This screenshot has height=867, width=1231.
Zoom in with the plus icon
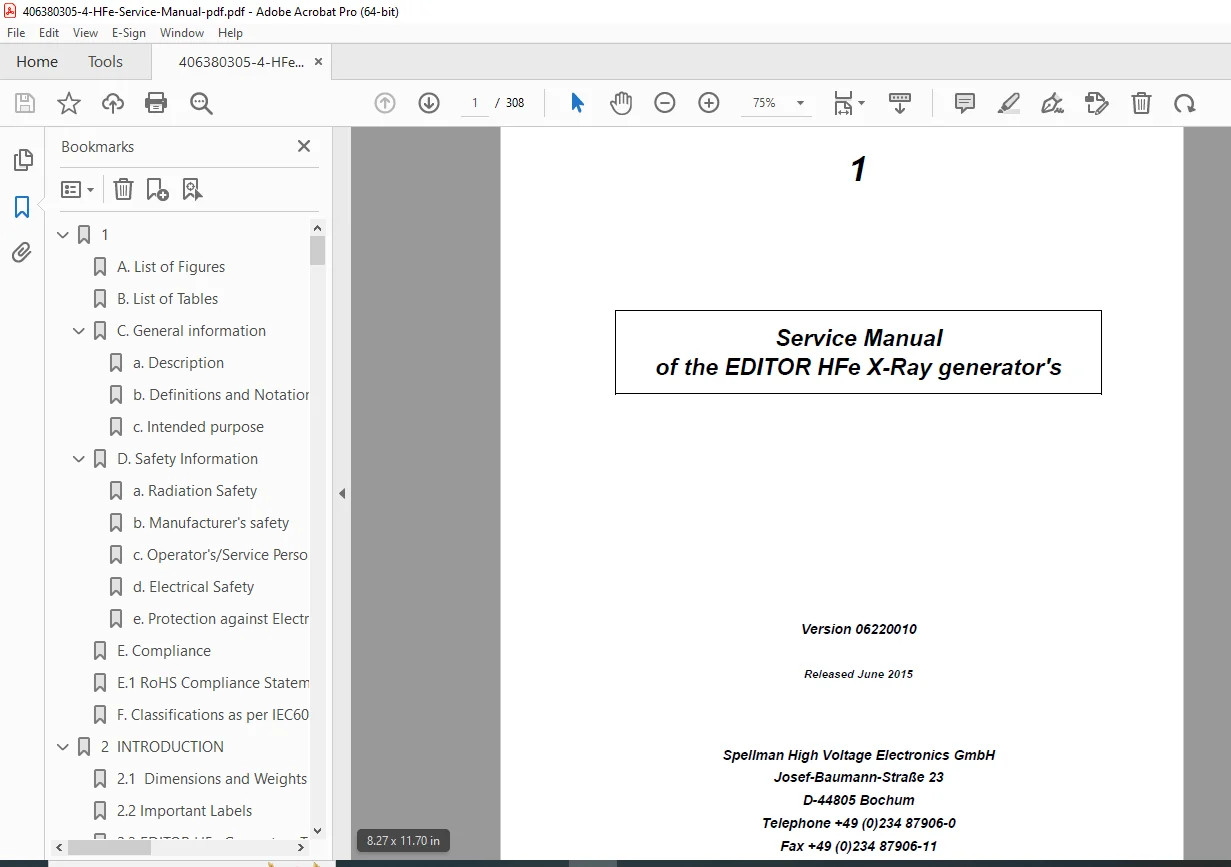[x=709, y=103]
